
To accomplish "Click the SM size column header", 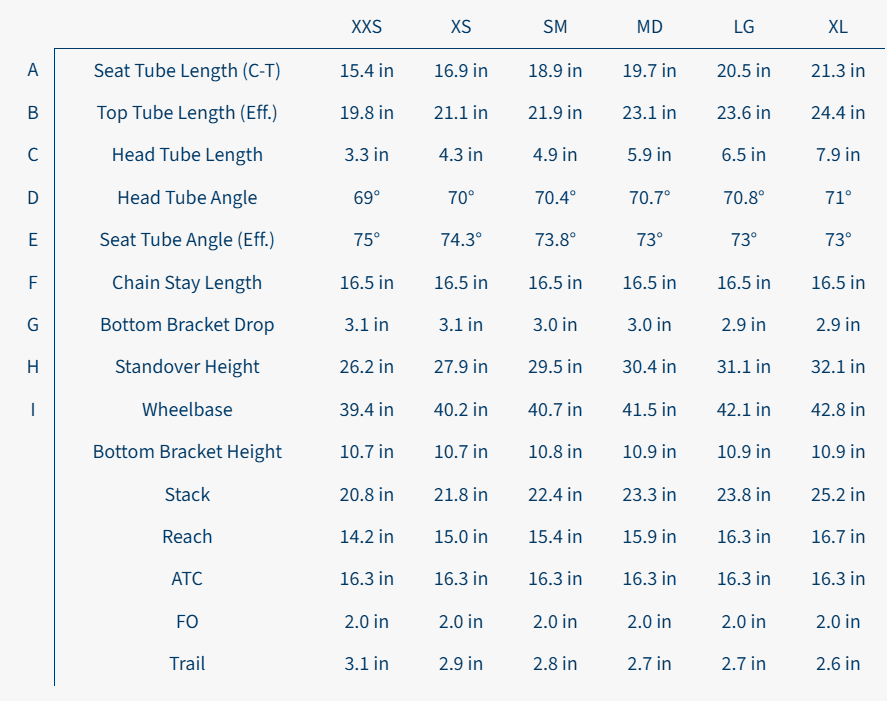I will [x=555, y=27].
